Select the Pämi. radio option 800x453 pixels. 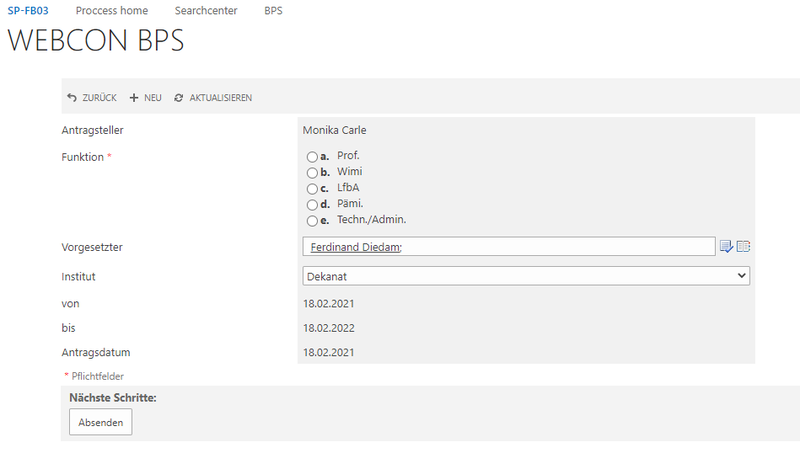click(x=312, y=205)
